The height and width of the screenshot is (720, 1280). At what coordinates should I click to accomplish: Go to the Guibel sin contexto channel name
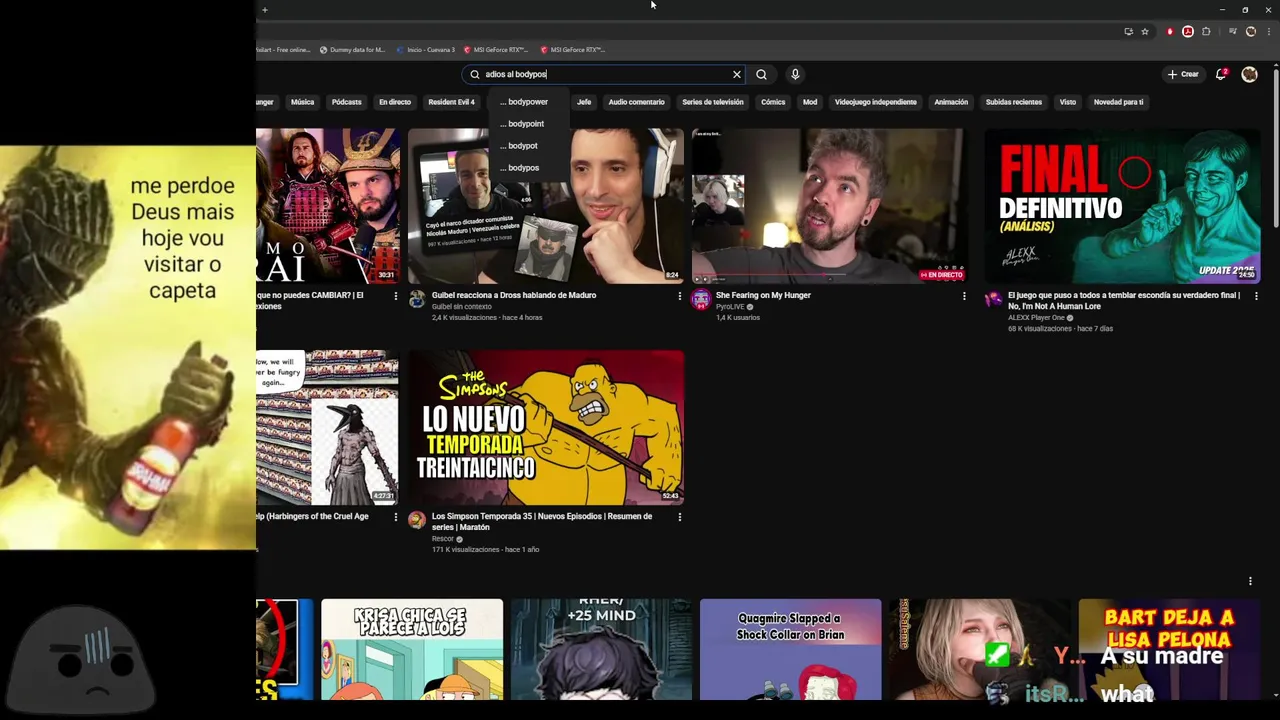(x=462, y=306)
